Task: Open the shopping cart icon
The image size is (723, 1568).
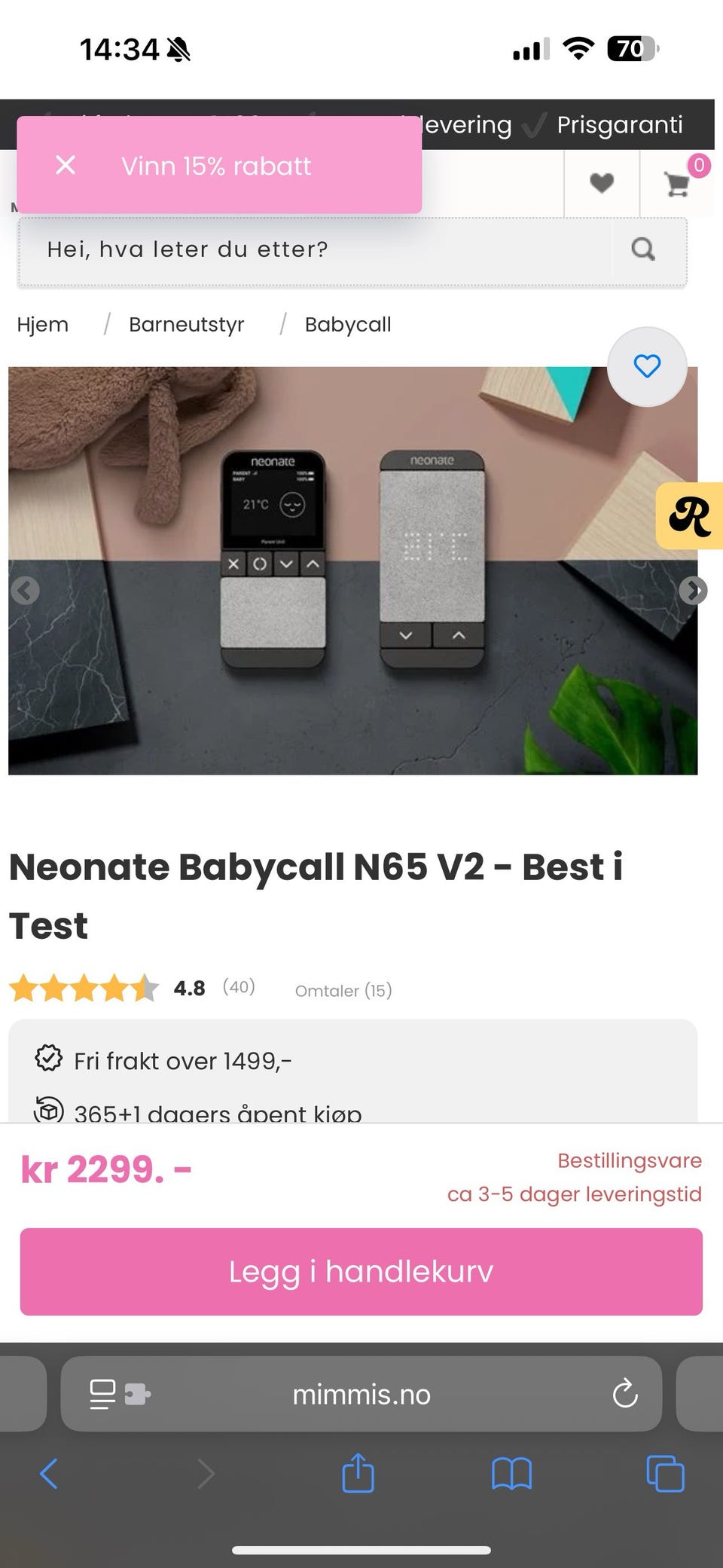Action: [x=678, y=183]
